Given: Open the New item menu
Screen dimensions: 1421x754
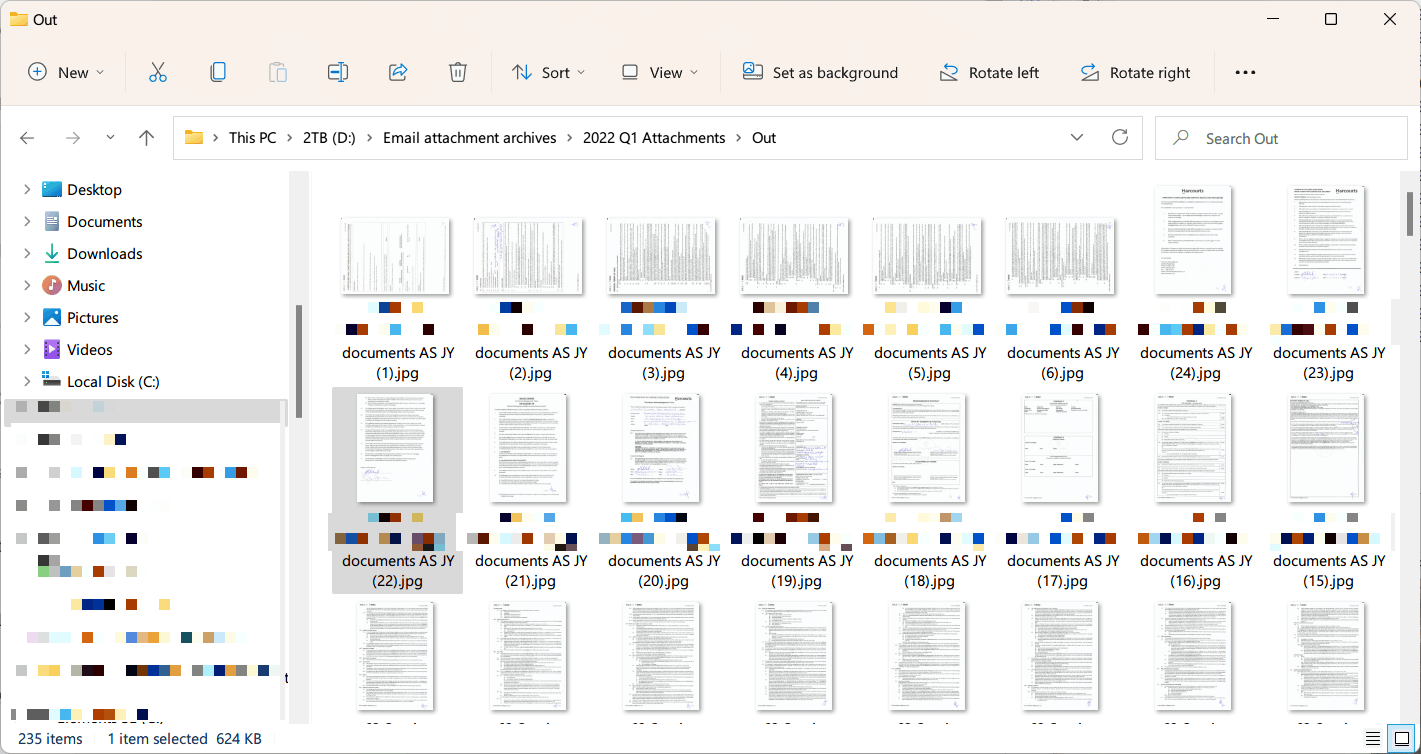Looking at the screenshot, I should (66, 72).
